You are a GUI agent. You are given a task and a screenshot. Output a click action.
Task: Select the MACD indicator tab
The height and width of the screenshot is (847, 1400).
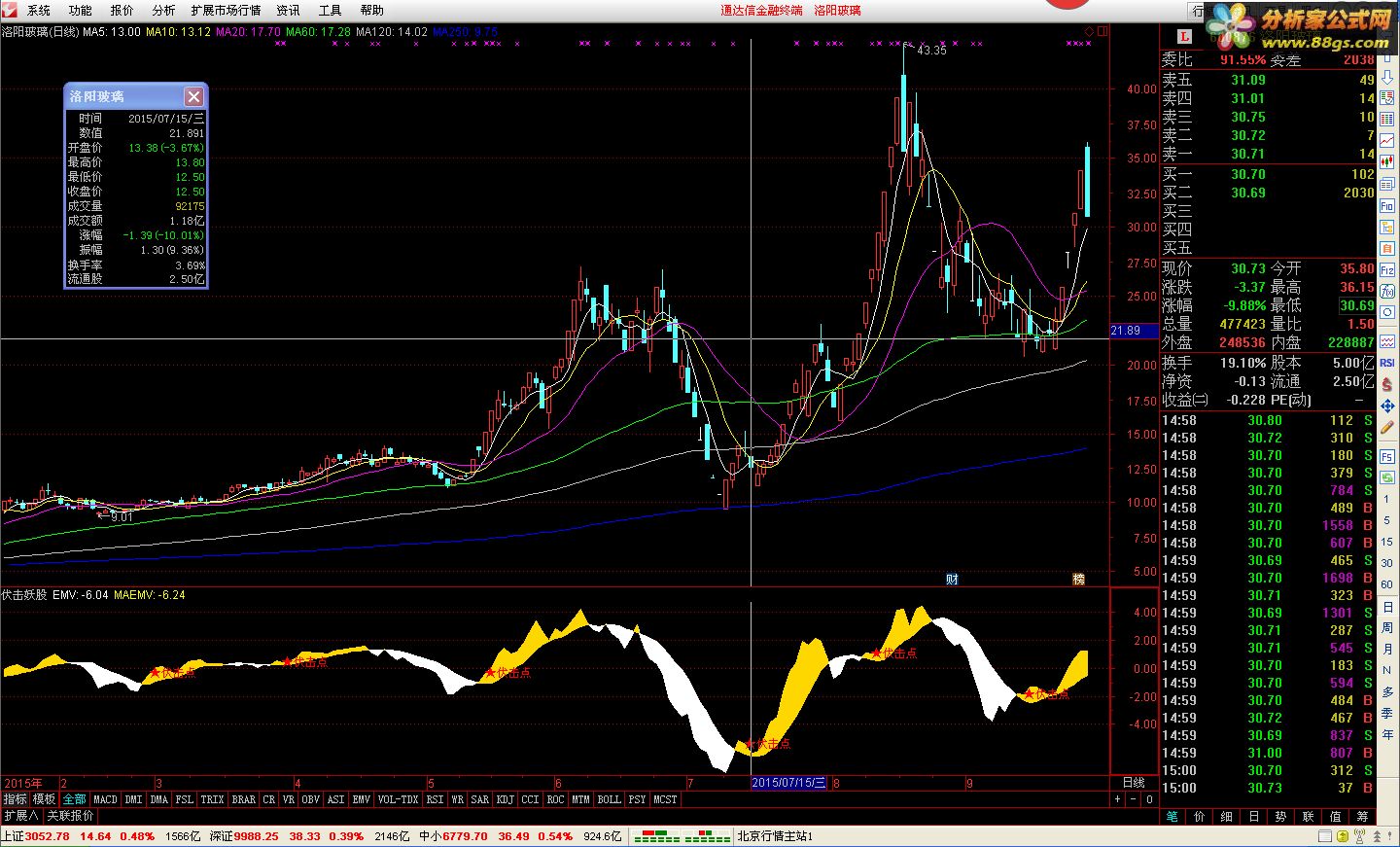click(105, 799)
